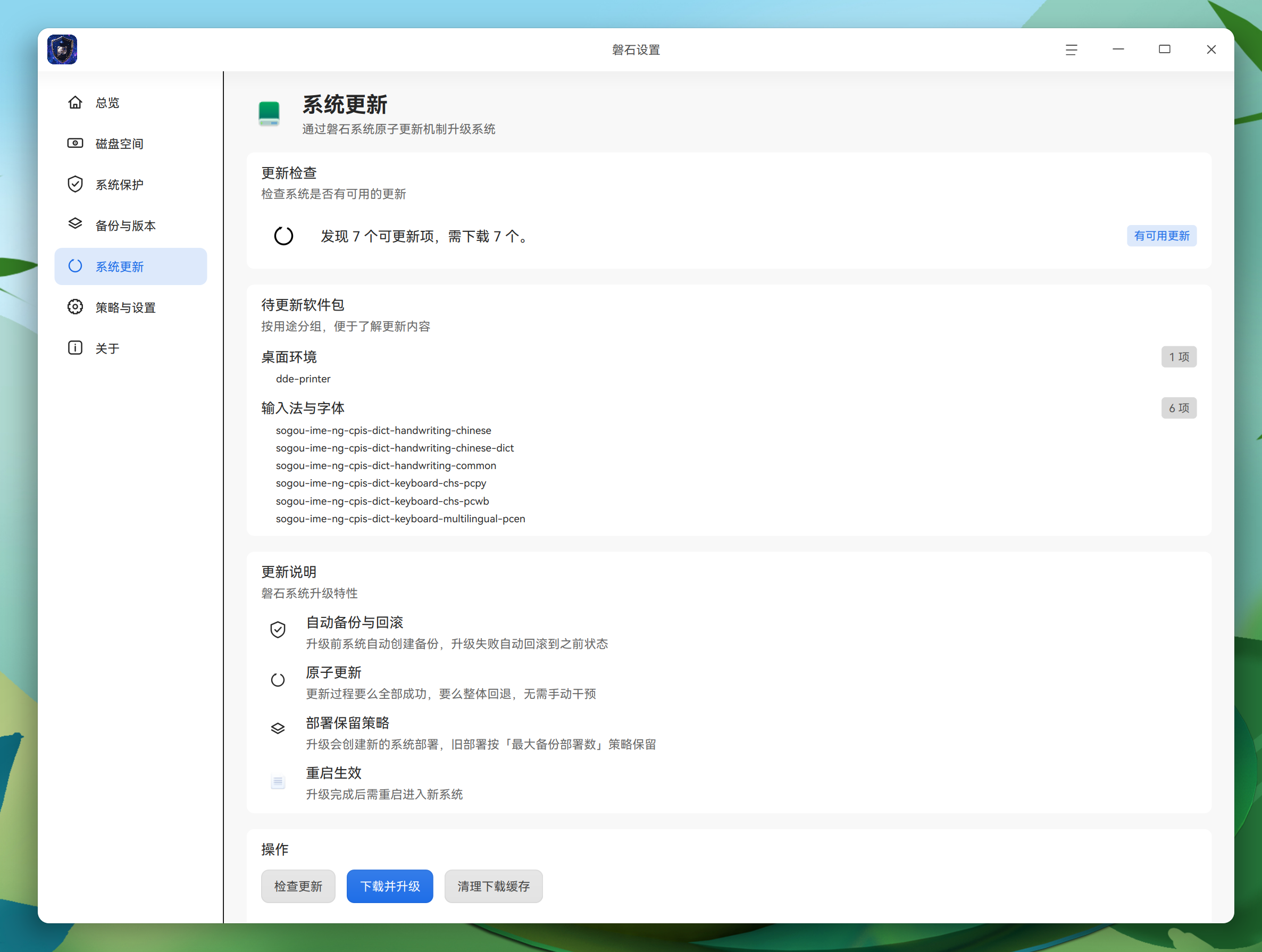Click sogou-ime-ng-cpis-dict-handwriting-common entry
The image size is (1262, 952).
(x=386, y=465)
